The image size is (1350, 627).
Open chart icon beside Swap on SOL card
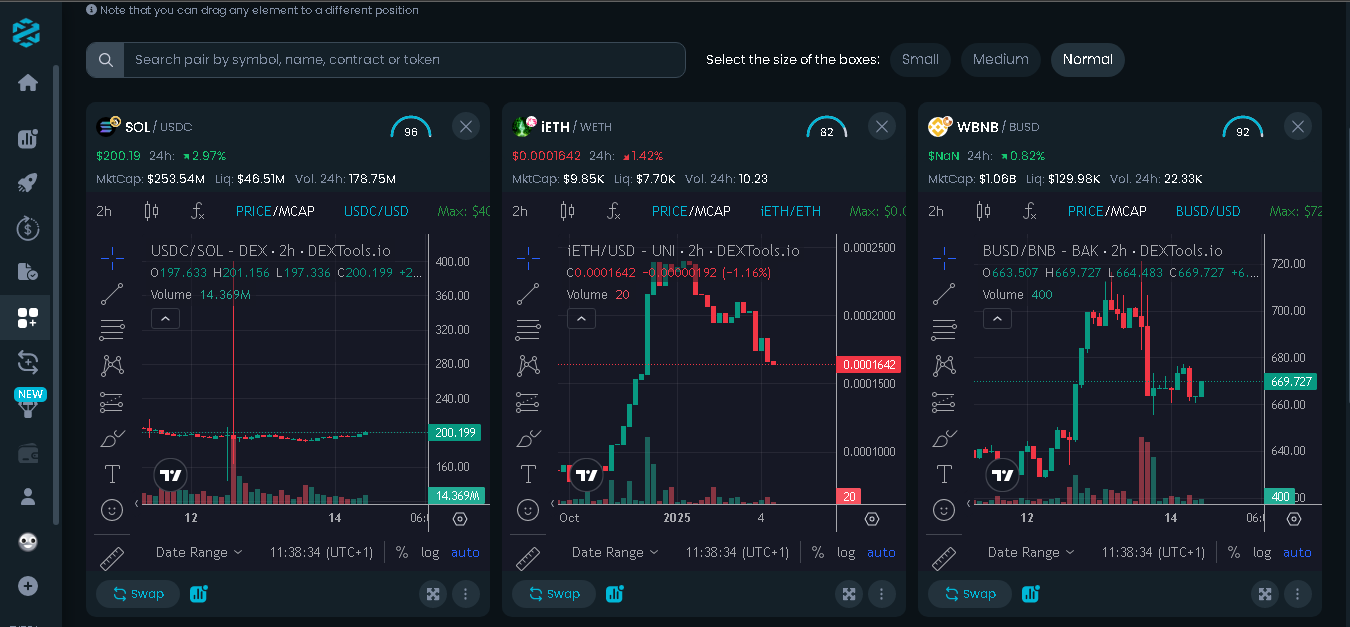pyautogui.click(x=199, y=594)
